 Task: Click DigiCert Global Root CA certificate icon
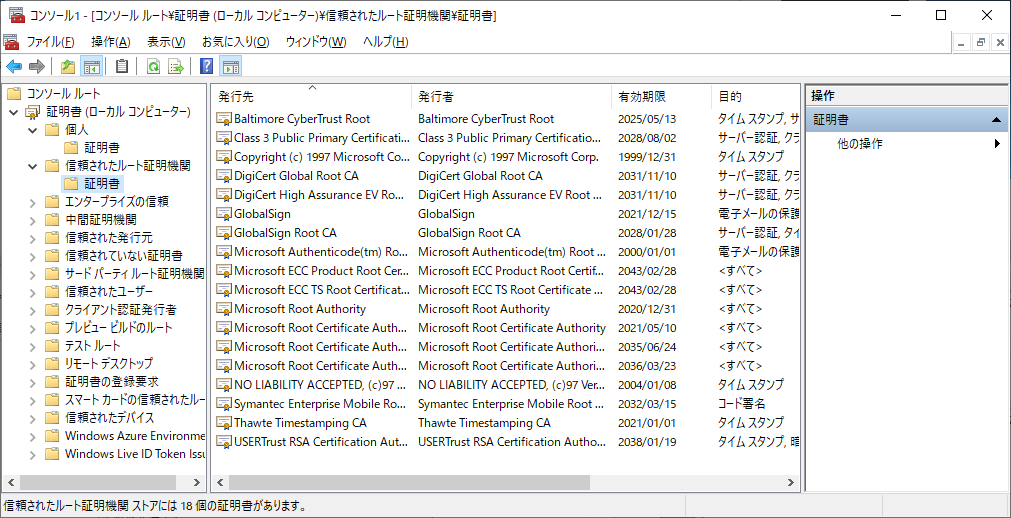coord(224,176)
